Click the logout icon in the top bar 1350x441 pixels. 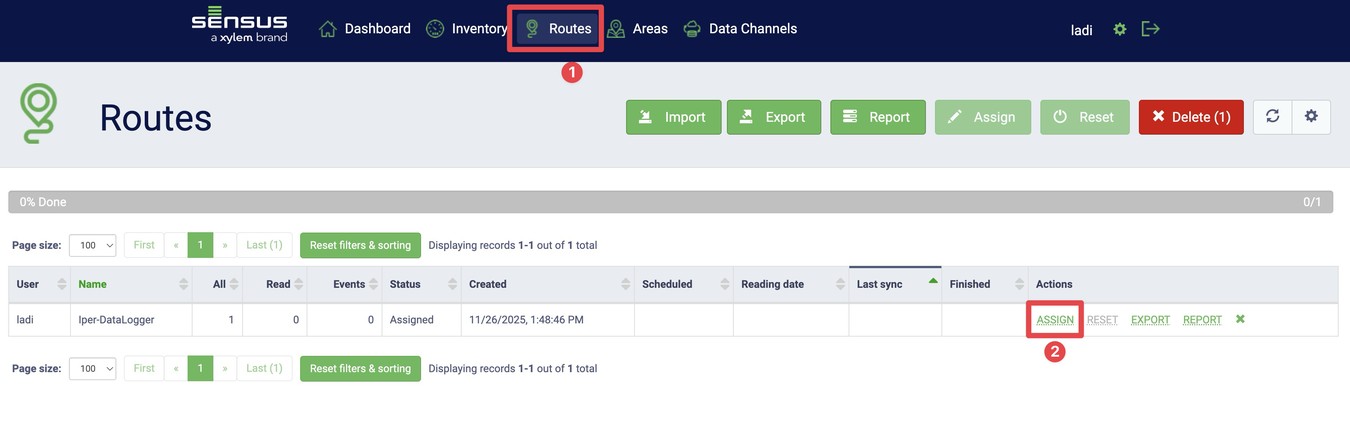1151,30
